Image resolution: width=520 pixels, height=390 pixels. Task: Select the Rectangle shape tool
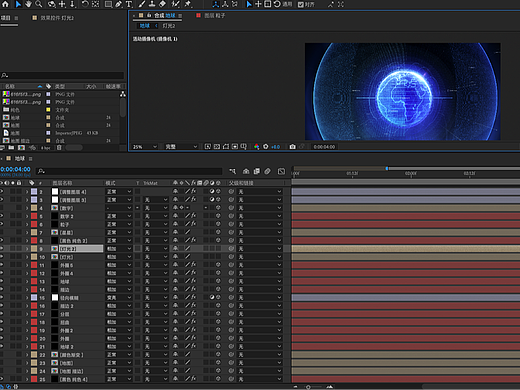108,4
